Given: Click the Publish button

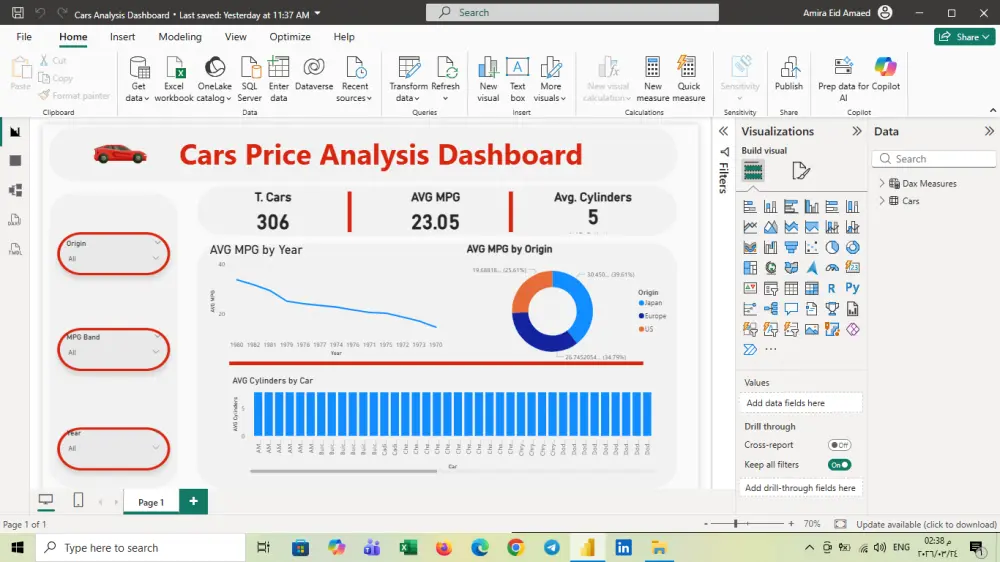Looking at the screenshot, I should 789,74.
